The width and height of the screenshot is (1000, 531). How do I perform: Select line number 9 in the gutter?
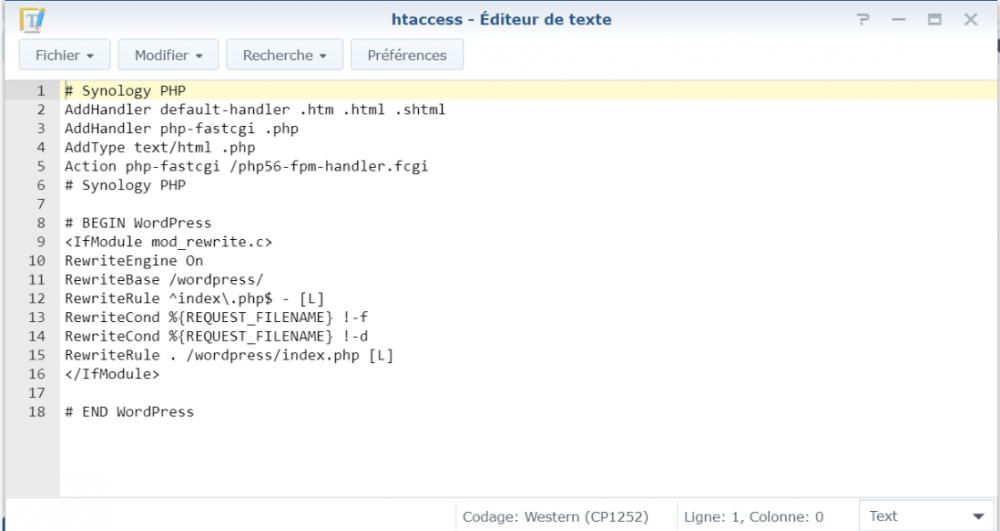(41, 241)
